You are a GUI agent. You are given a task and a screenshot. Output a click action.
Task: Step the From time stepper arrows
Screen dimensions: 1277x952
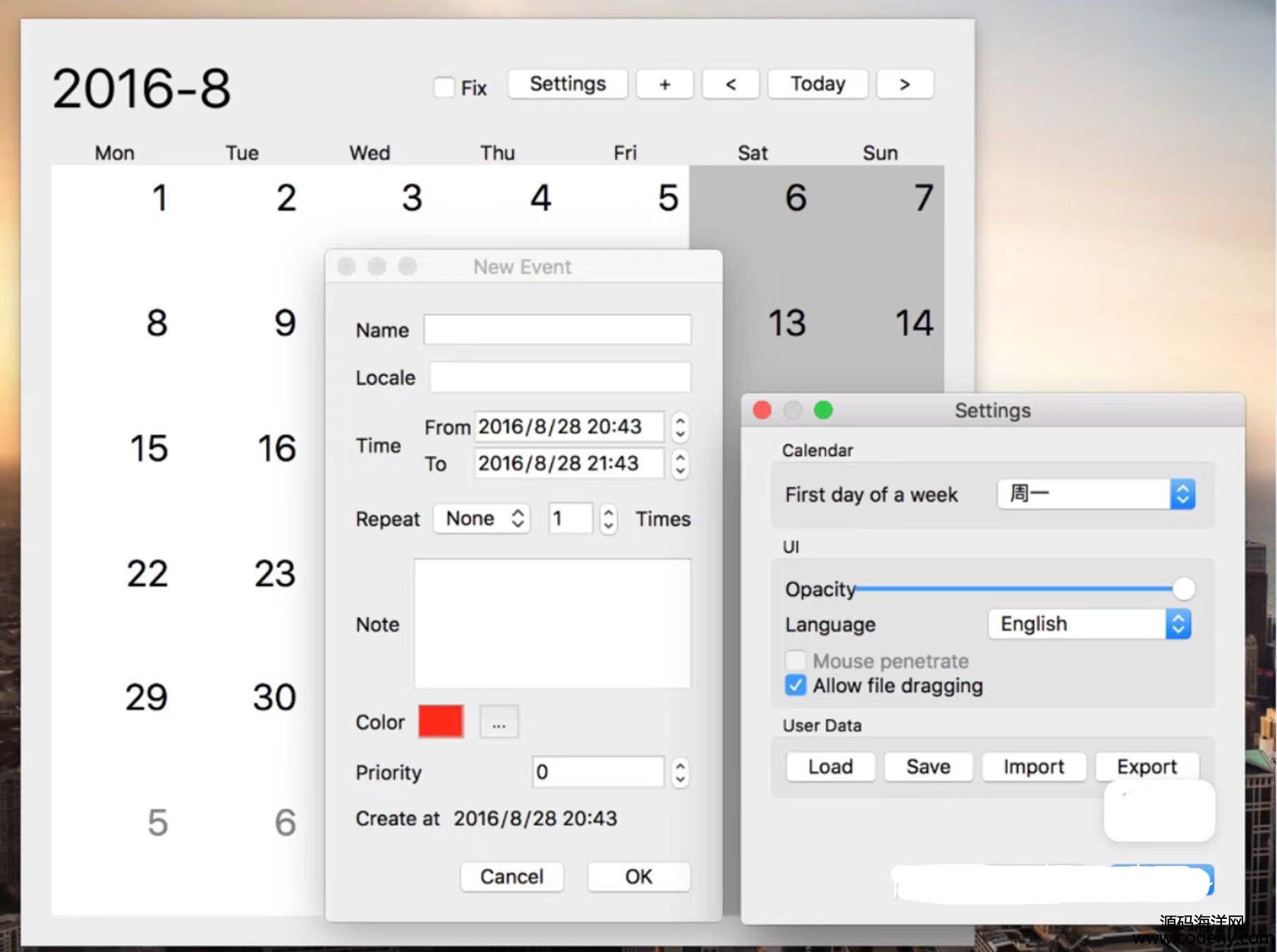[680, 427]
